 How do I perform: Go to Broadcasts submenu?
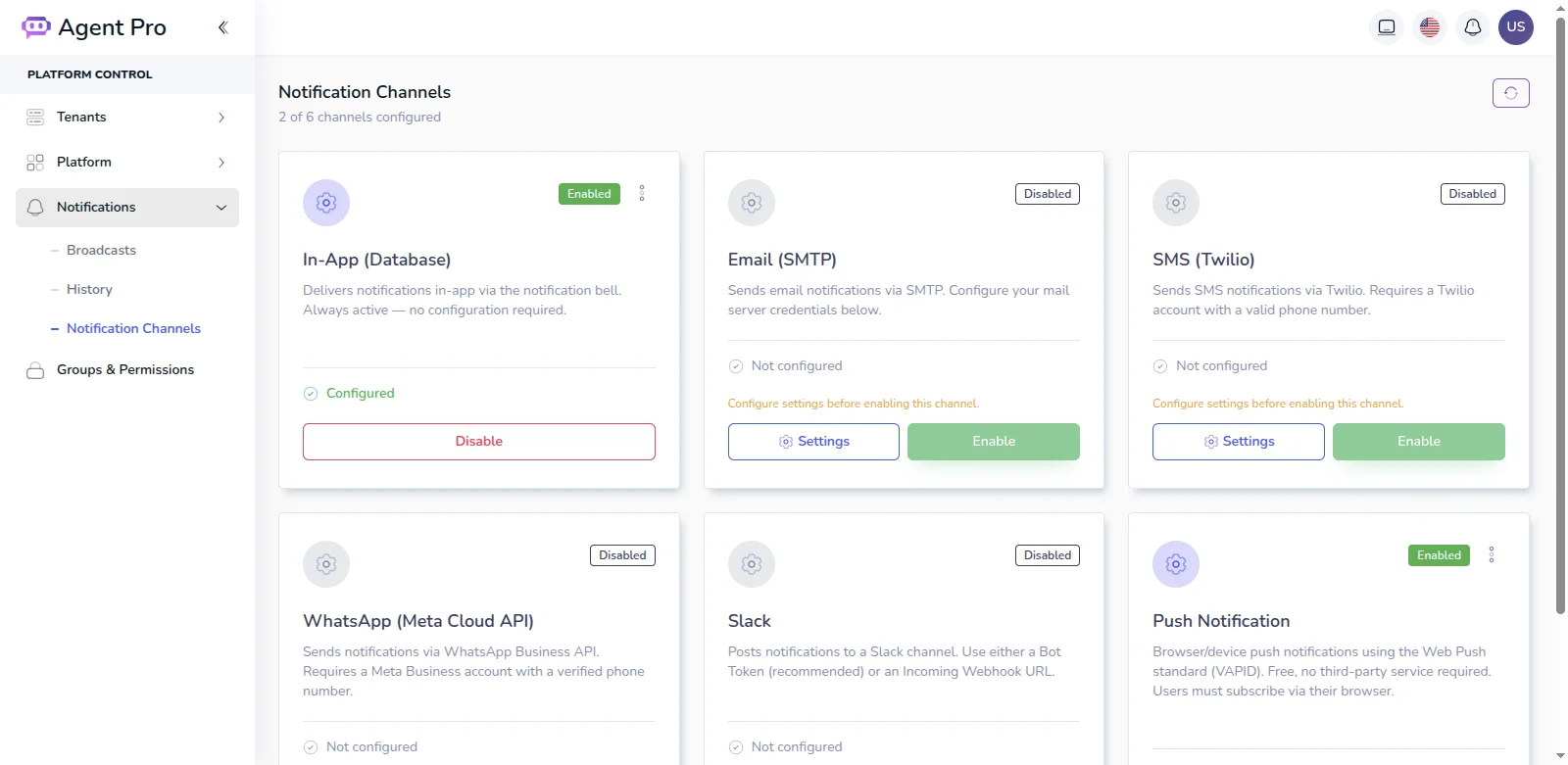point(101,251)
